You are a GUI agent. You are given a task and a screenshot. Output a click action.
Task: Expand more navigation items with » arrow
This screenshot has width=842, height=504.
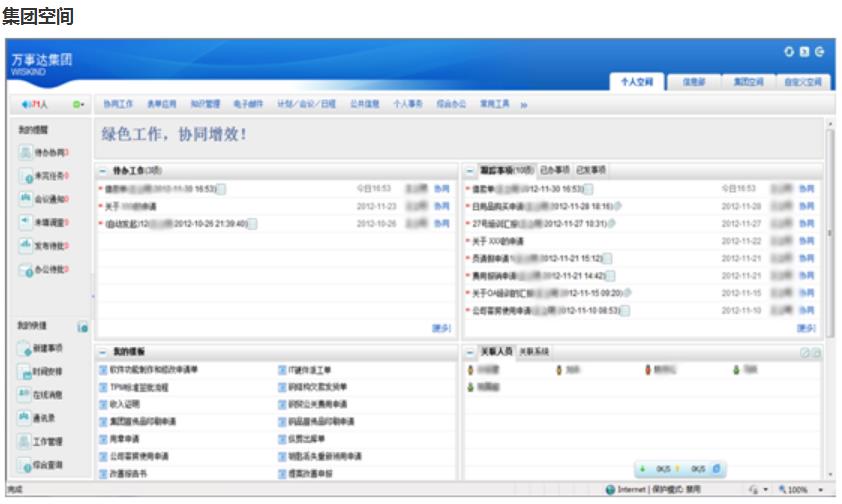524,104
